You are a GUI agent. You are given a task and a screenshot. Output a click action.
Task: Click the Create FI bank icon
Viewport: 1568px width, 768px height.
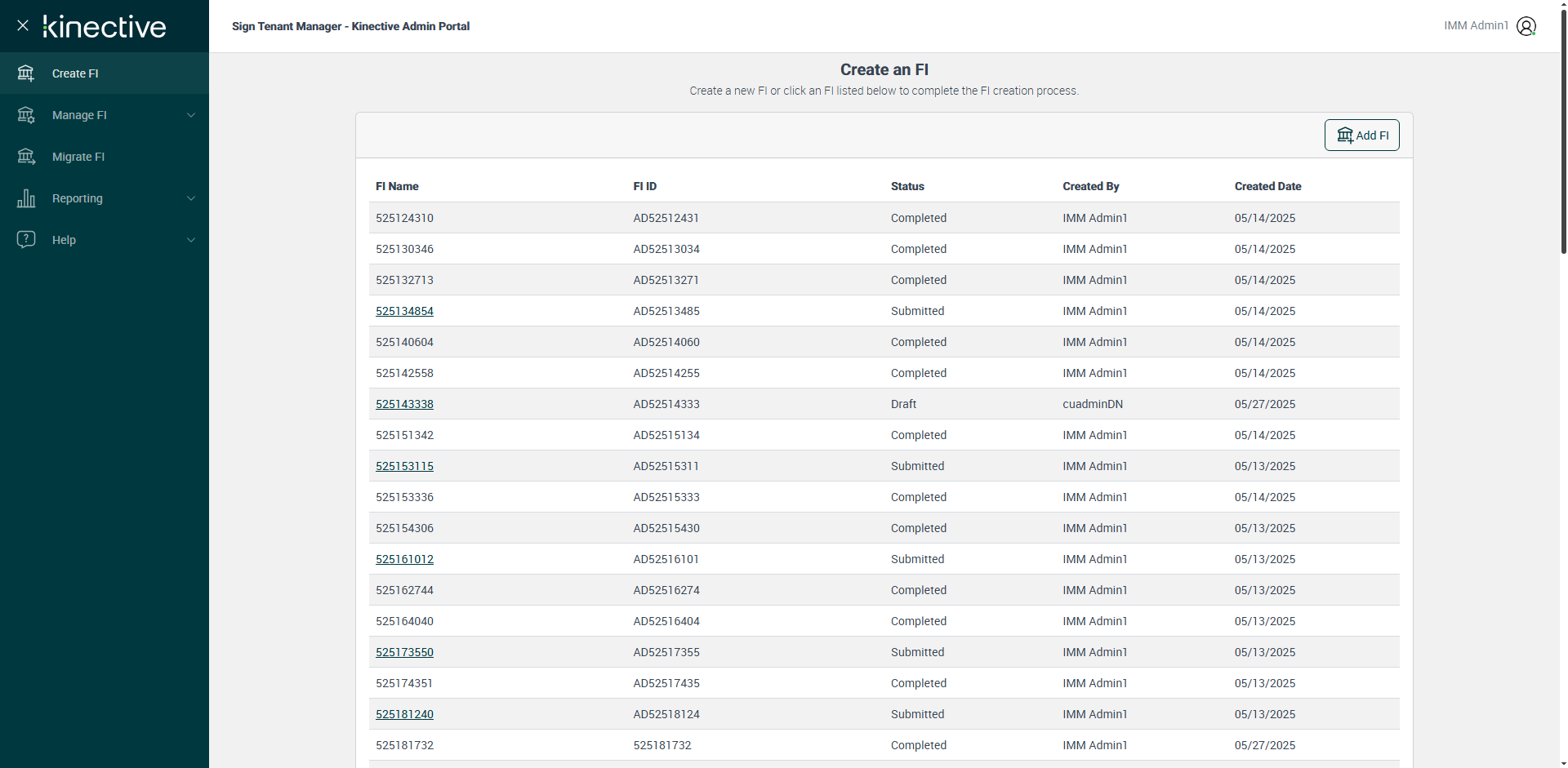pos(26,73)
